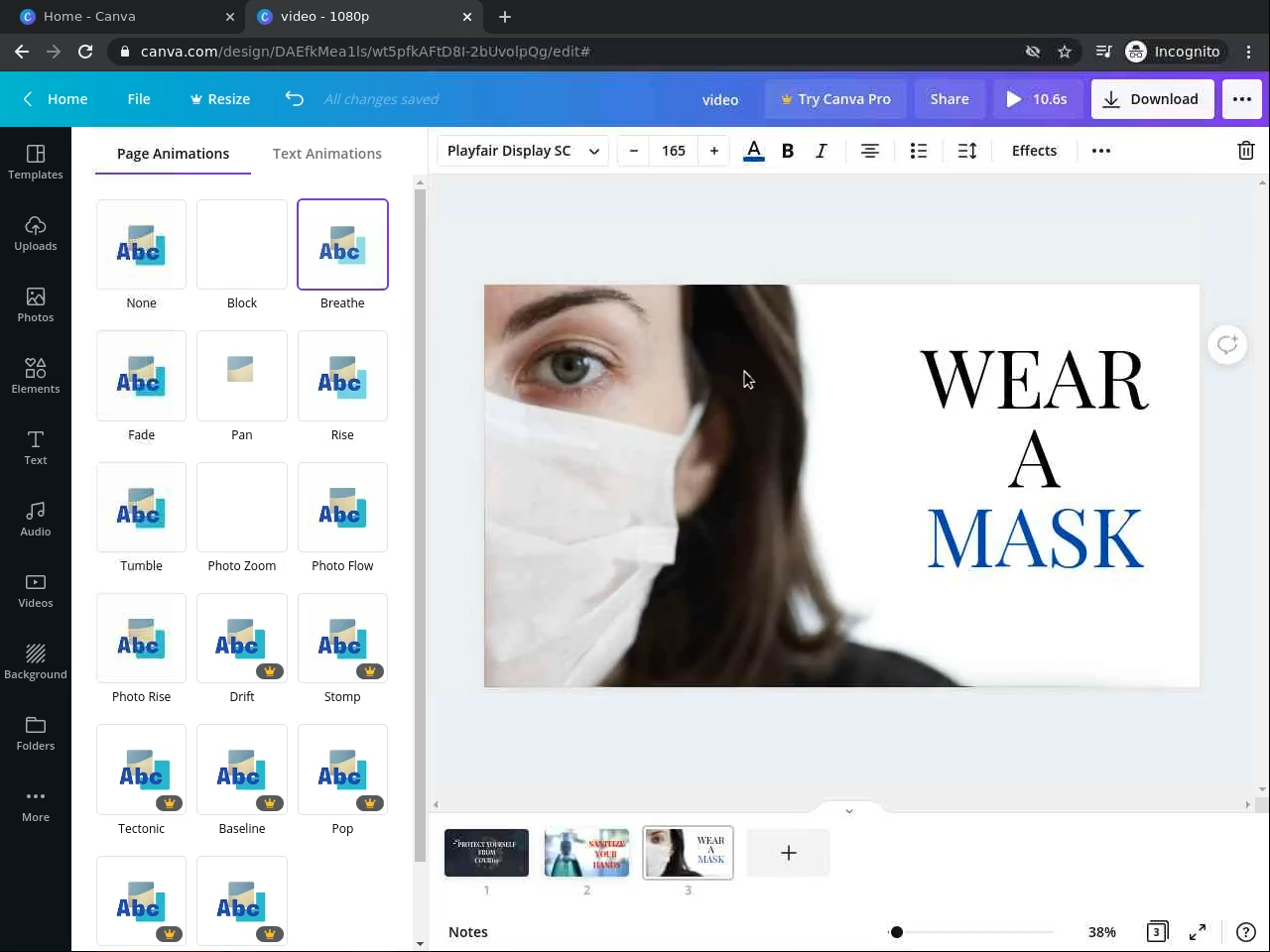The width and height of the screenshot is (1270, 952).
Task: Open the Photos sidebar panel
Action: coord(36,304)
